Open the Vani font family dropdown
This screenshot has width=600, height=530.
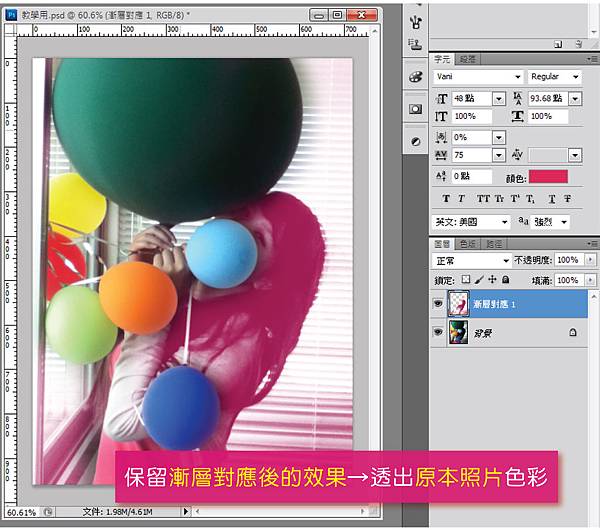(x=478, y=77)
